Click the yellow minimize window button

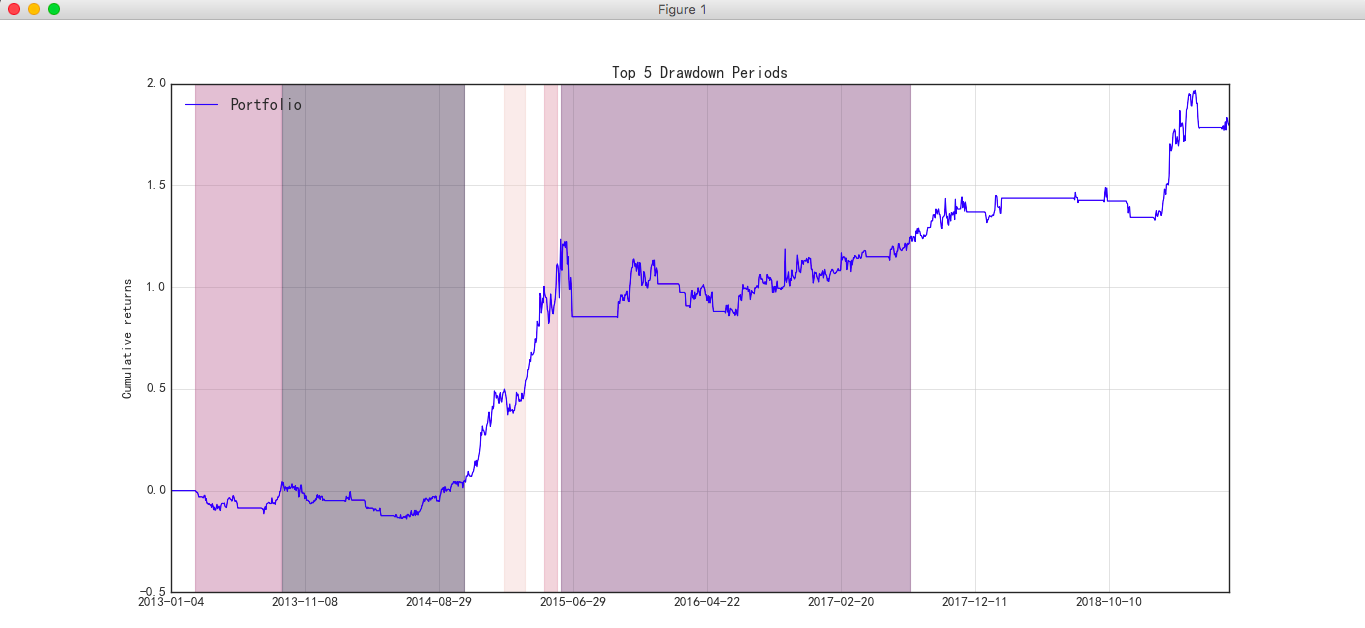34,9
